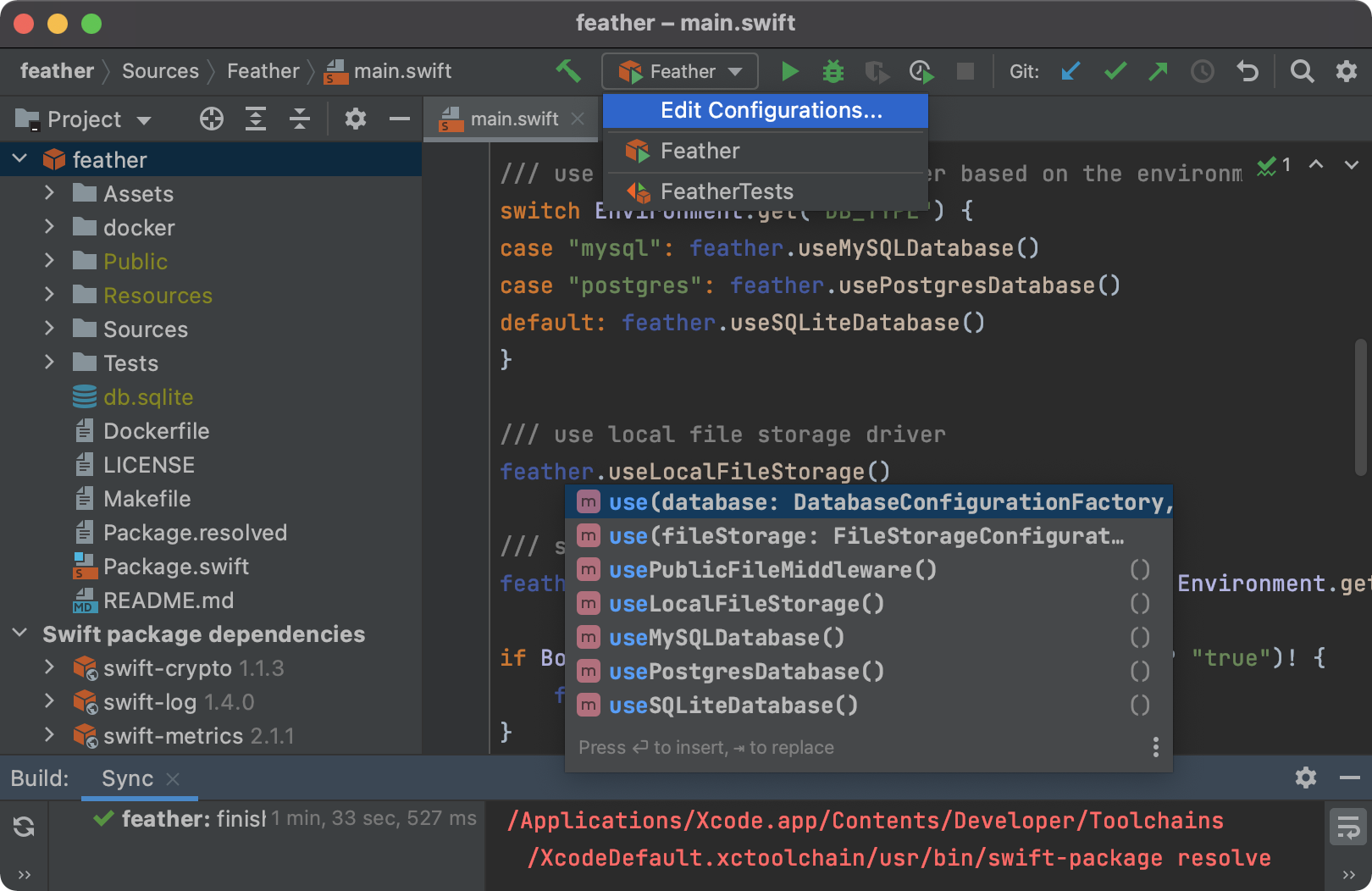Viewport: 1372px width, 891px height.
Task: Close the main.swift editor tab
Action: (578, 119)
